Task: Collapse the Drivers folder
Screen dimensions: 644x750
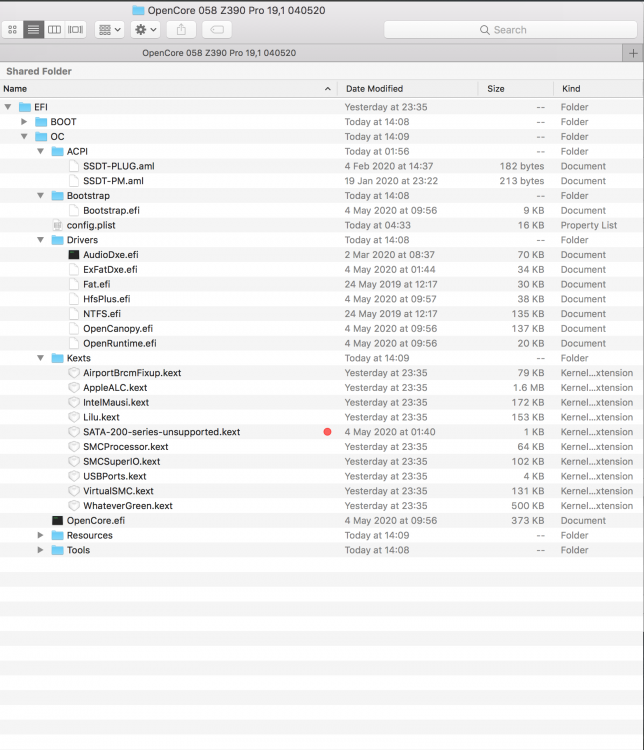Action: click(x=40, y=240)
